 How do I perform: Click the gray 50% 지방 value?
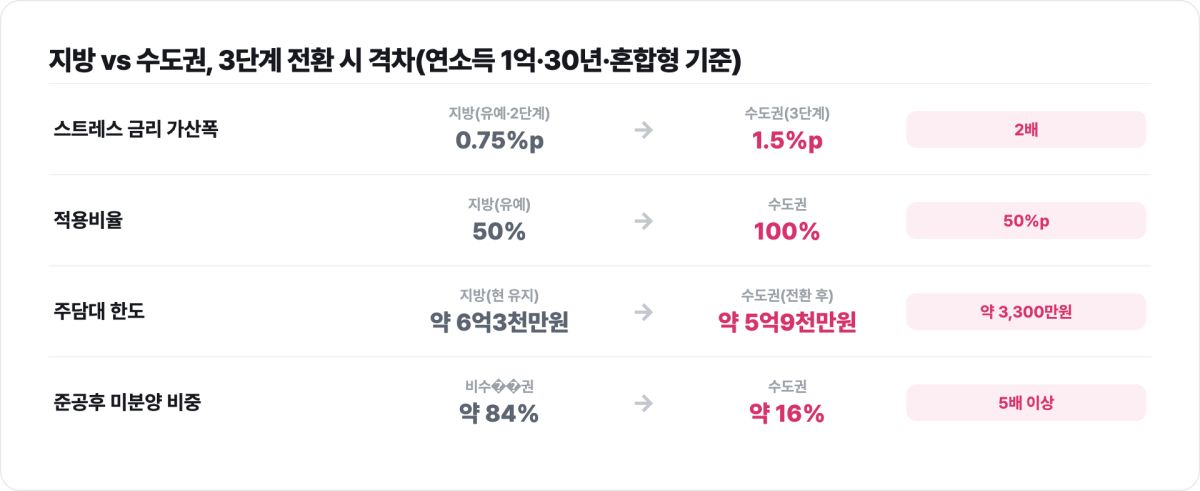tap(499, 232)
